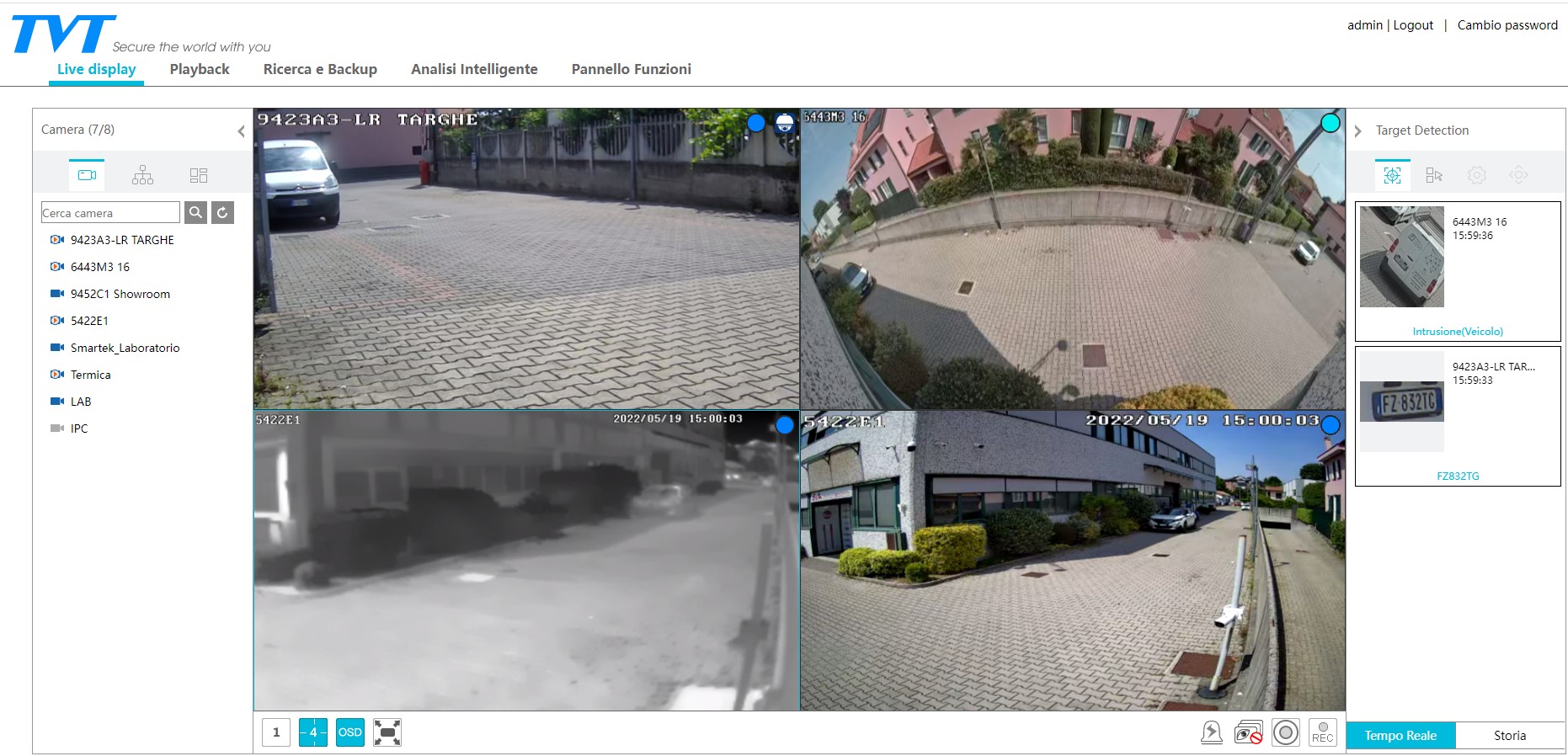Open the channel layout scheme icon
Viewport: 1568px width, 756px height.
click(x=199, y=175)
